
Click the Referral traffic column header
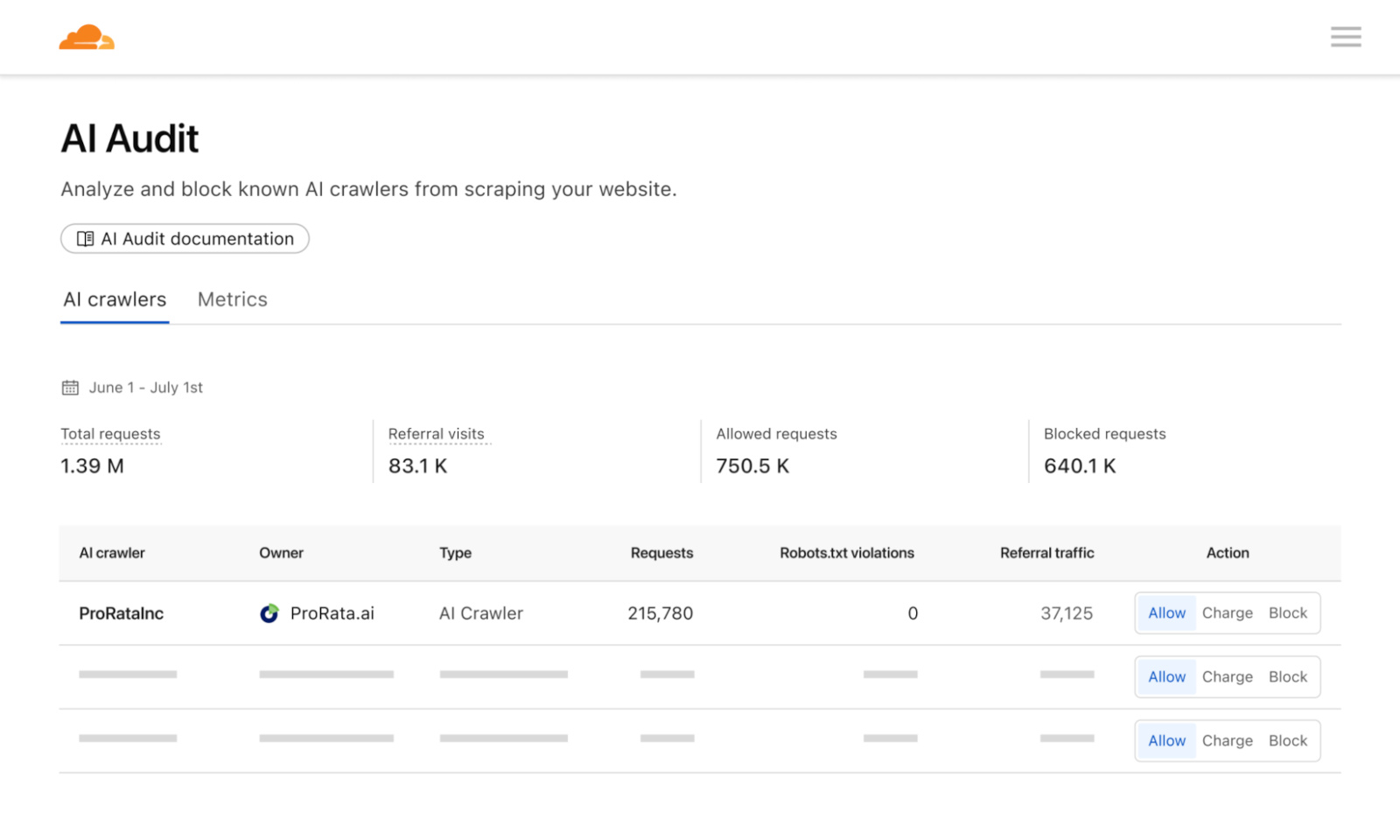(1046, 553)
